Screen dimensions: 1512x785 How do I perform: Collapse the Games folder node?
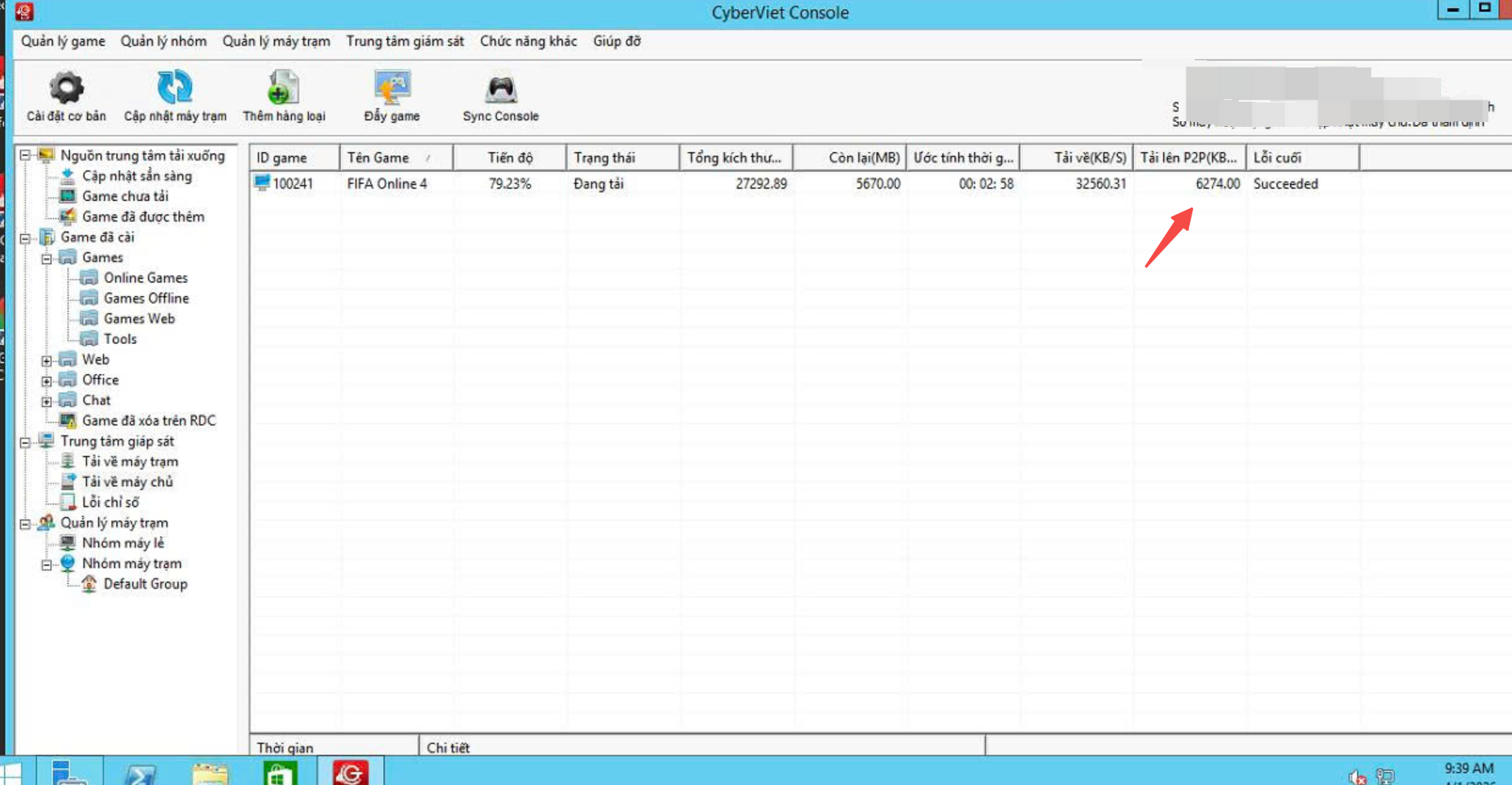point(46,259)
